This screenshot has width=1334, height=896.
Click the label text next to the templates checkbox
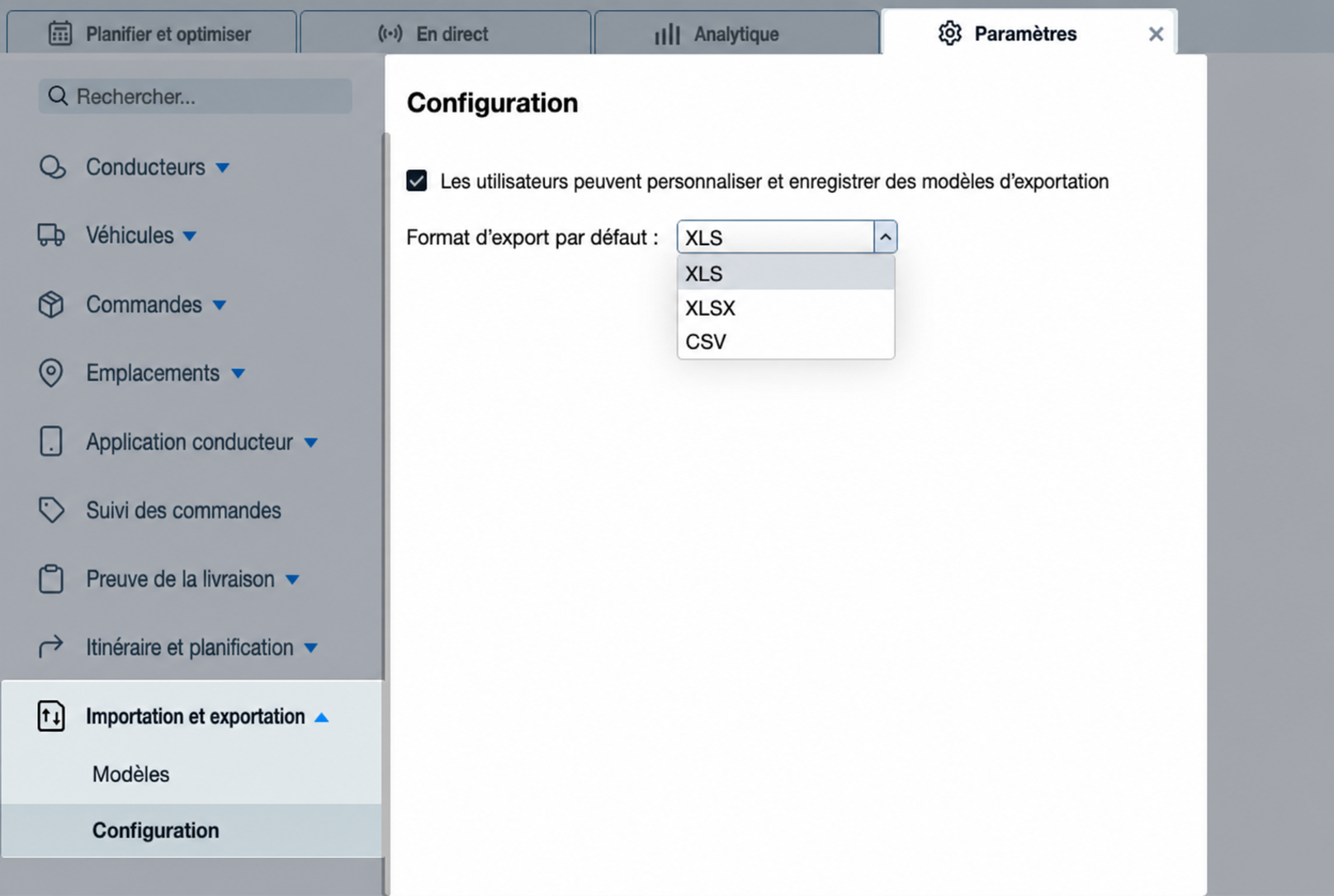pyautogui.click(x=774, y=181)
